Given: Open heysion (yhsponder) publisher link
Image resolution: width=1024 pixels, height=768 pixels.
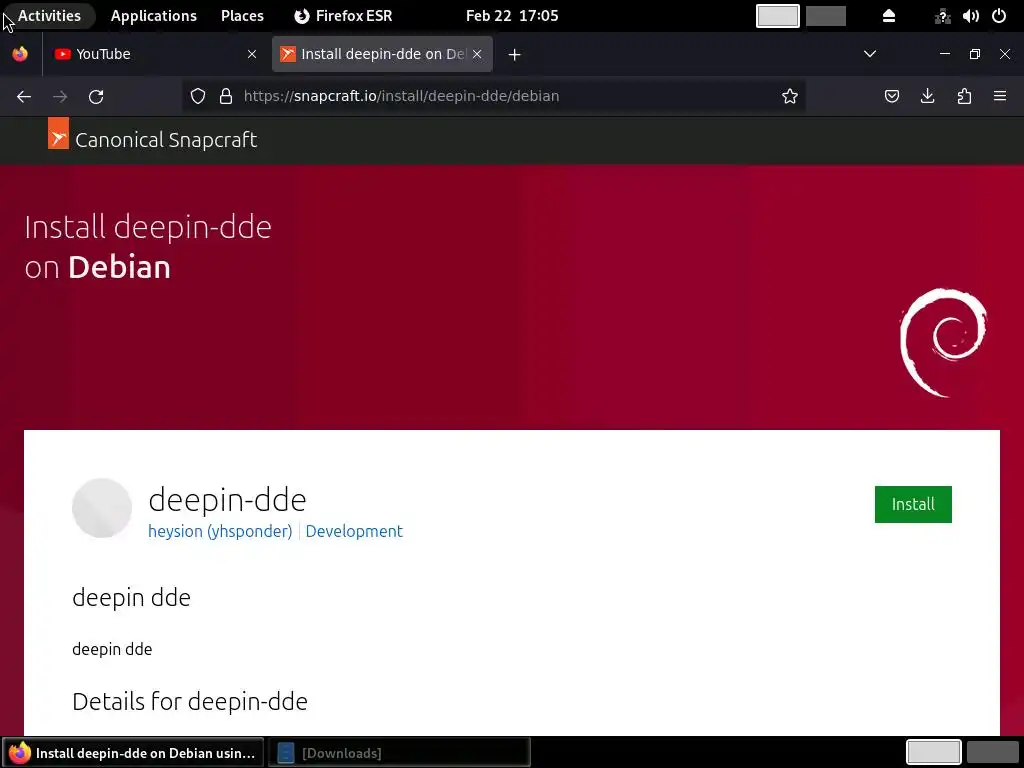Looking at the screenshot, I should (220, 531).
